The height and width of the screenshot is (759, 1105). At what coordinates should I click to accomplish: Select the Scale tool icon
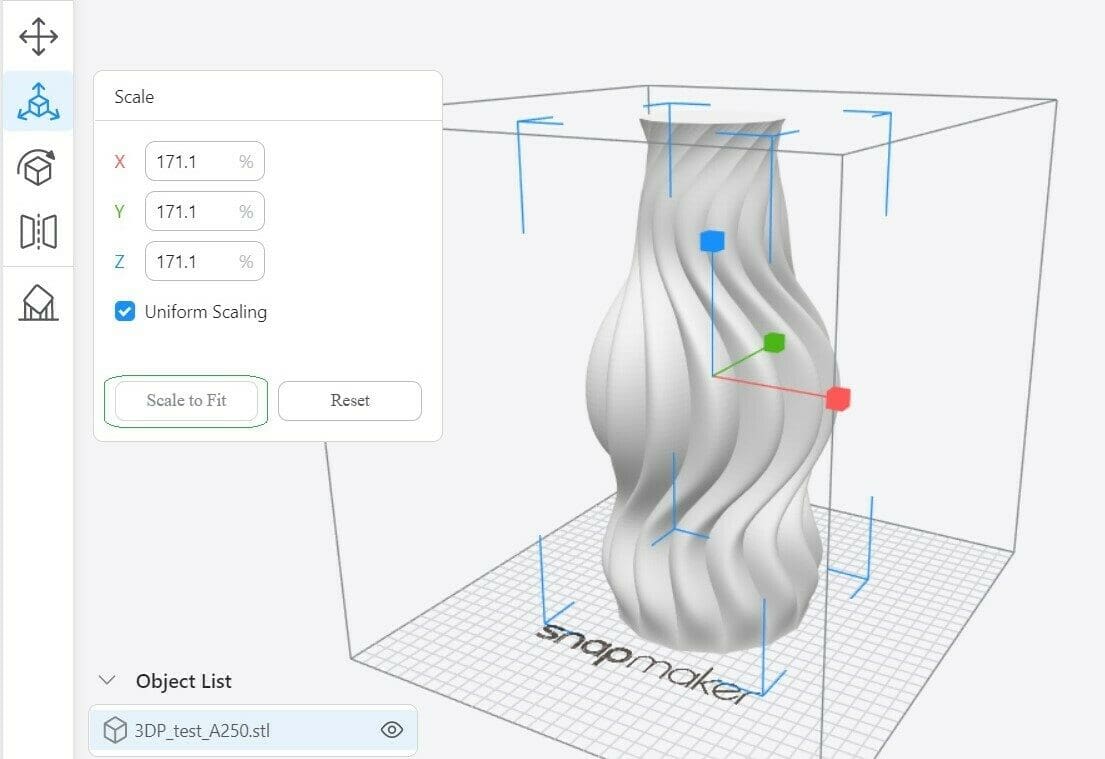tap(38, 102)
